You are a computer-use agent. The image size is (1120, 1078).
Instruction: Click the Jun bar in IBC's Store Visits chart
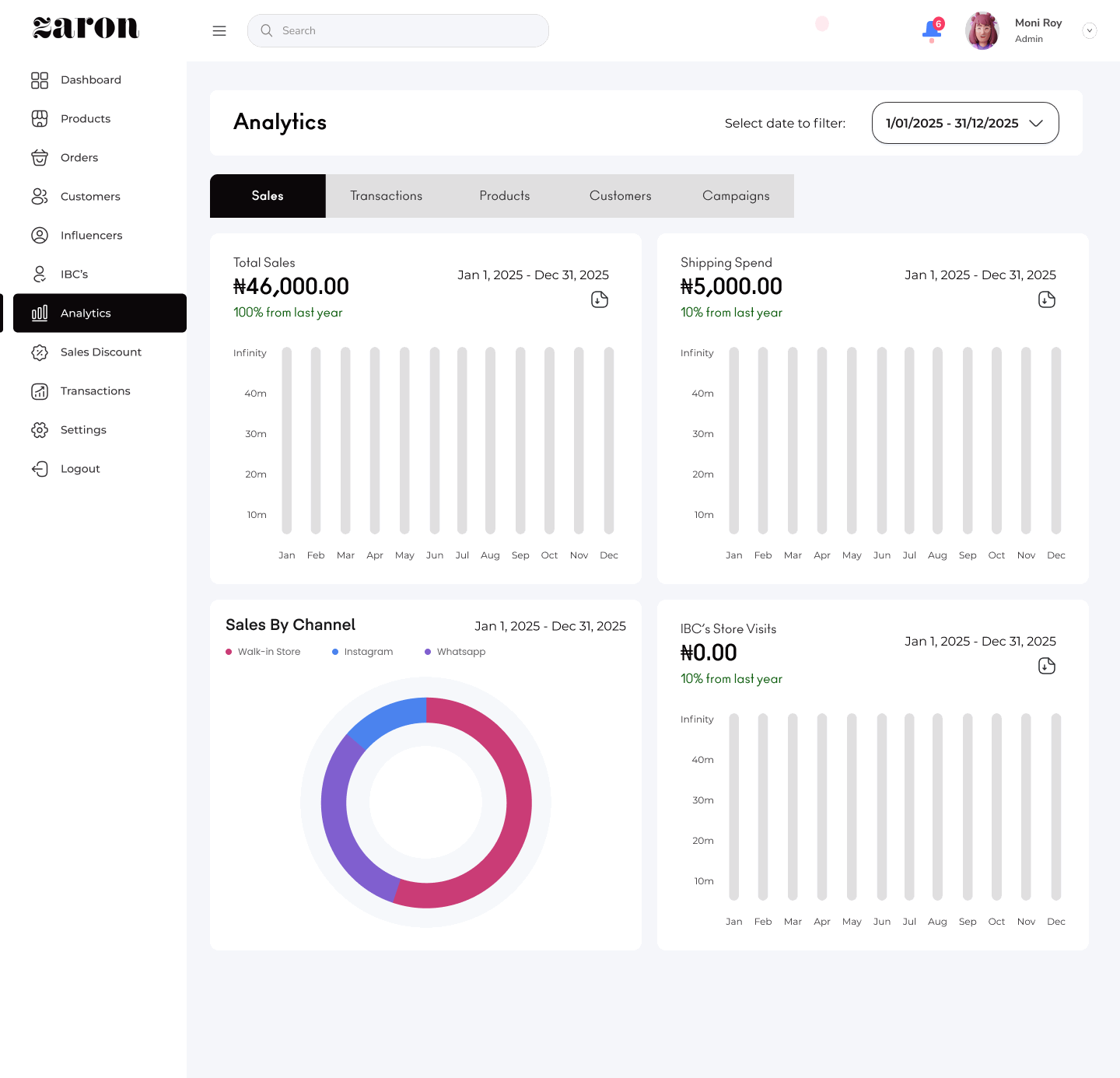pyautogui.click(x=882, y=807)
